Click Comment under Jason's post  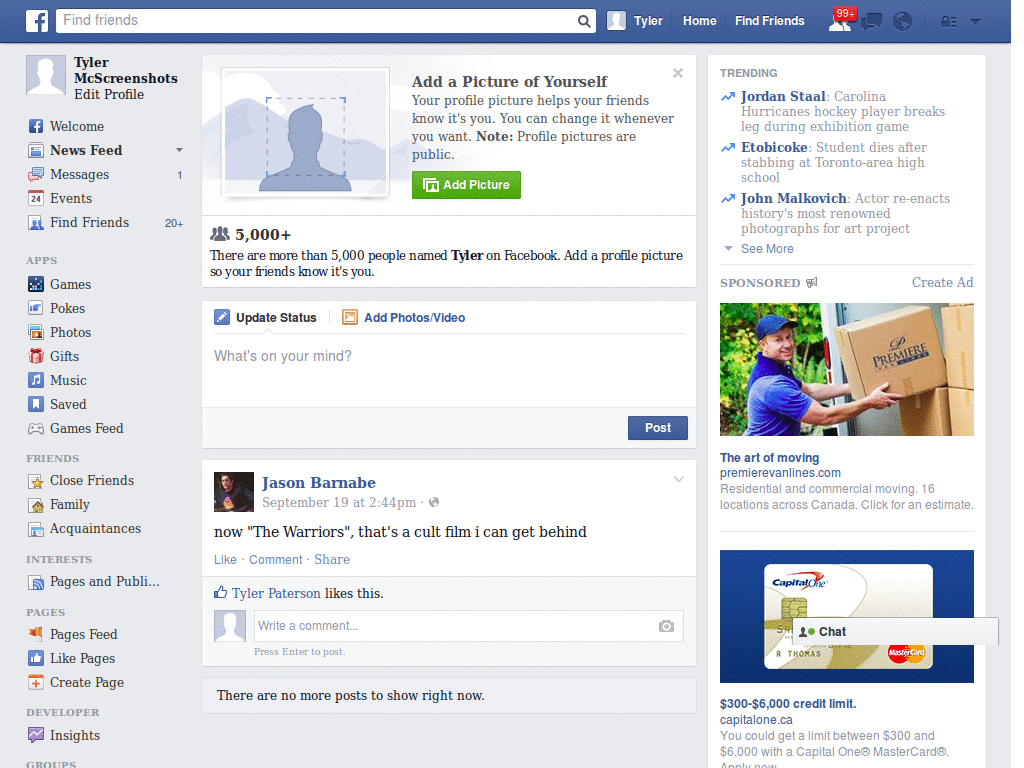276,560
